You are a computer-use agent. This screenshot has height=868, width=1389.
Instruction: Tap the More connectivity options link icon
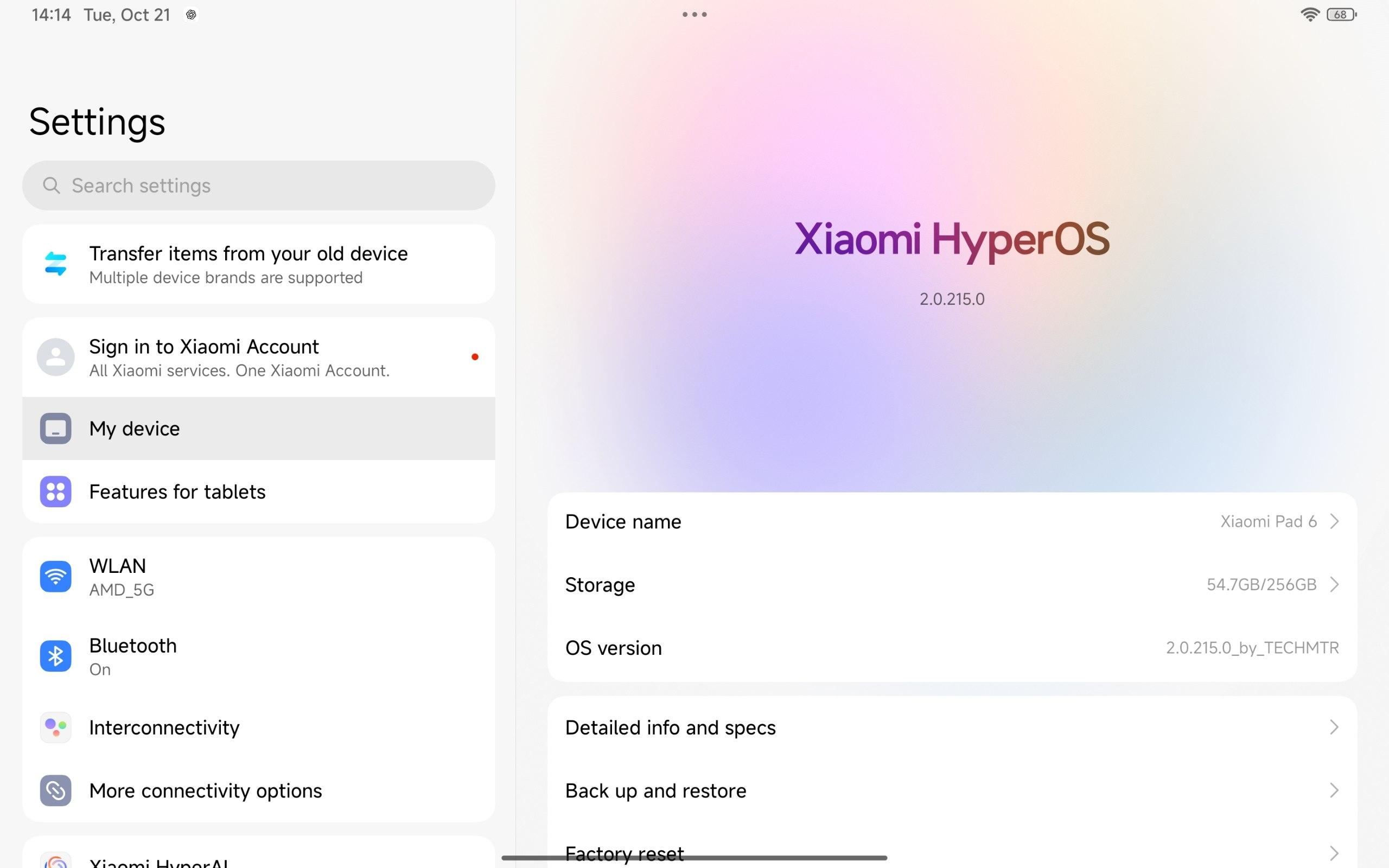[56, 790]
